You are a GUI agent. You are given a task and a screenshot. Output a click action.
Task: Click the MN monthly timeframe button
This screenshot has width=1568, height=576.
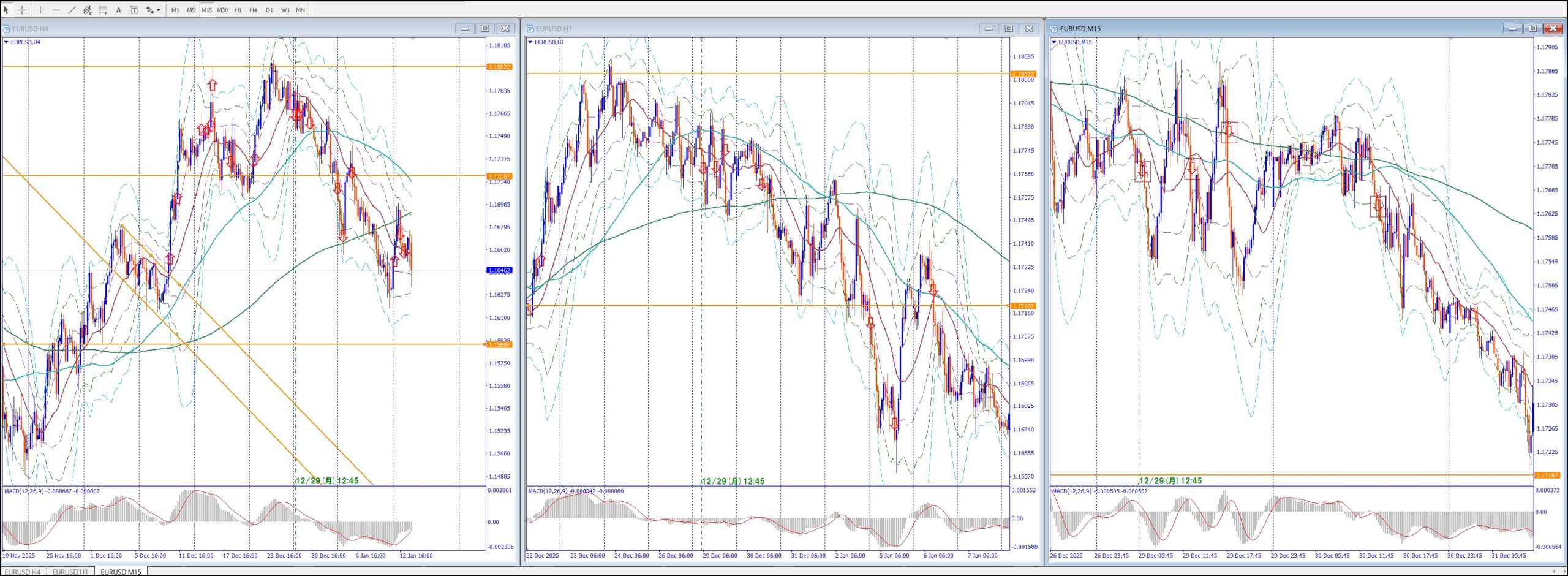pyautogui.click(x=300, y=10)
